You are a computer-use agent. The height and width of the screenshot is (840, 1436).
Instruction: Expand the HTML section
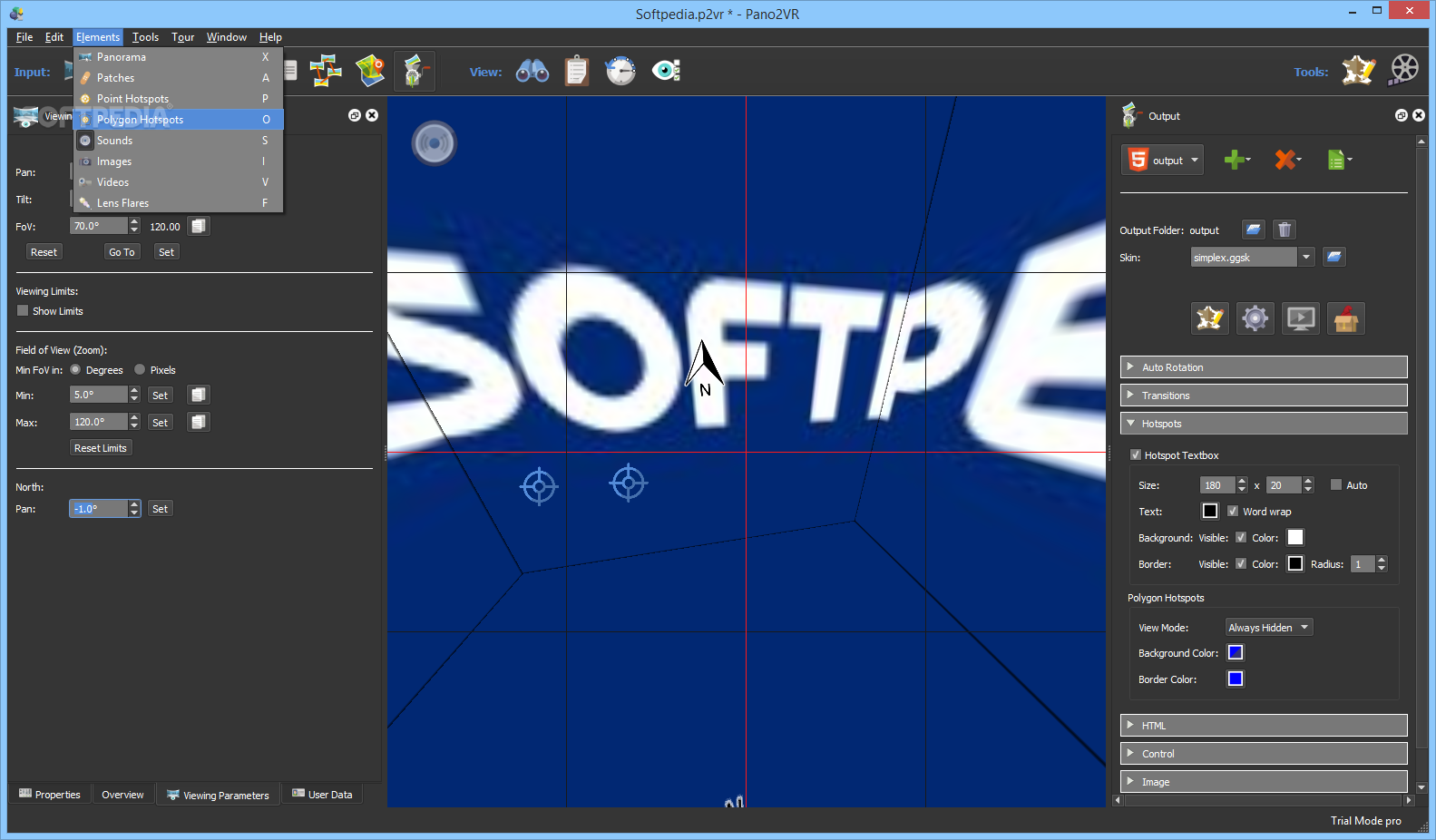click(x=1264, y=725)
